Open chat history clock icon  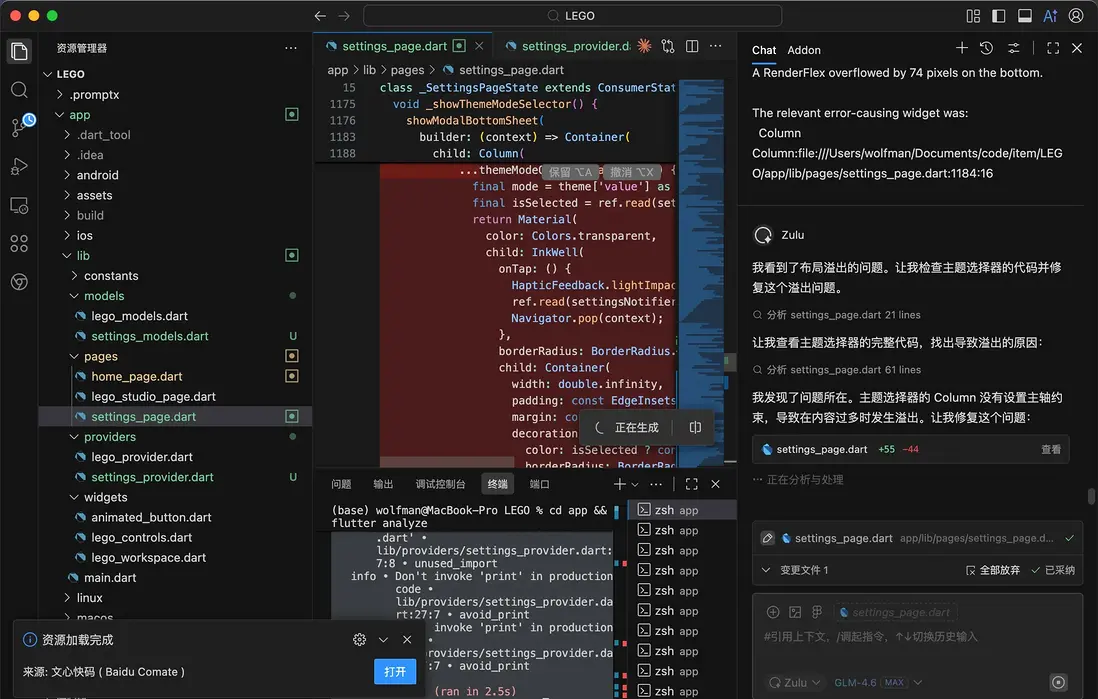pyautogui.click(x=986, y=48)
